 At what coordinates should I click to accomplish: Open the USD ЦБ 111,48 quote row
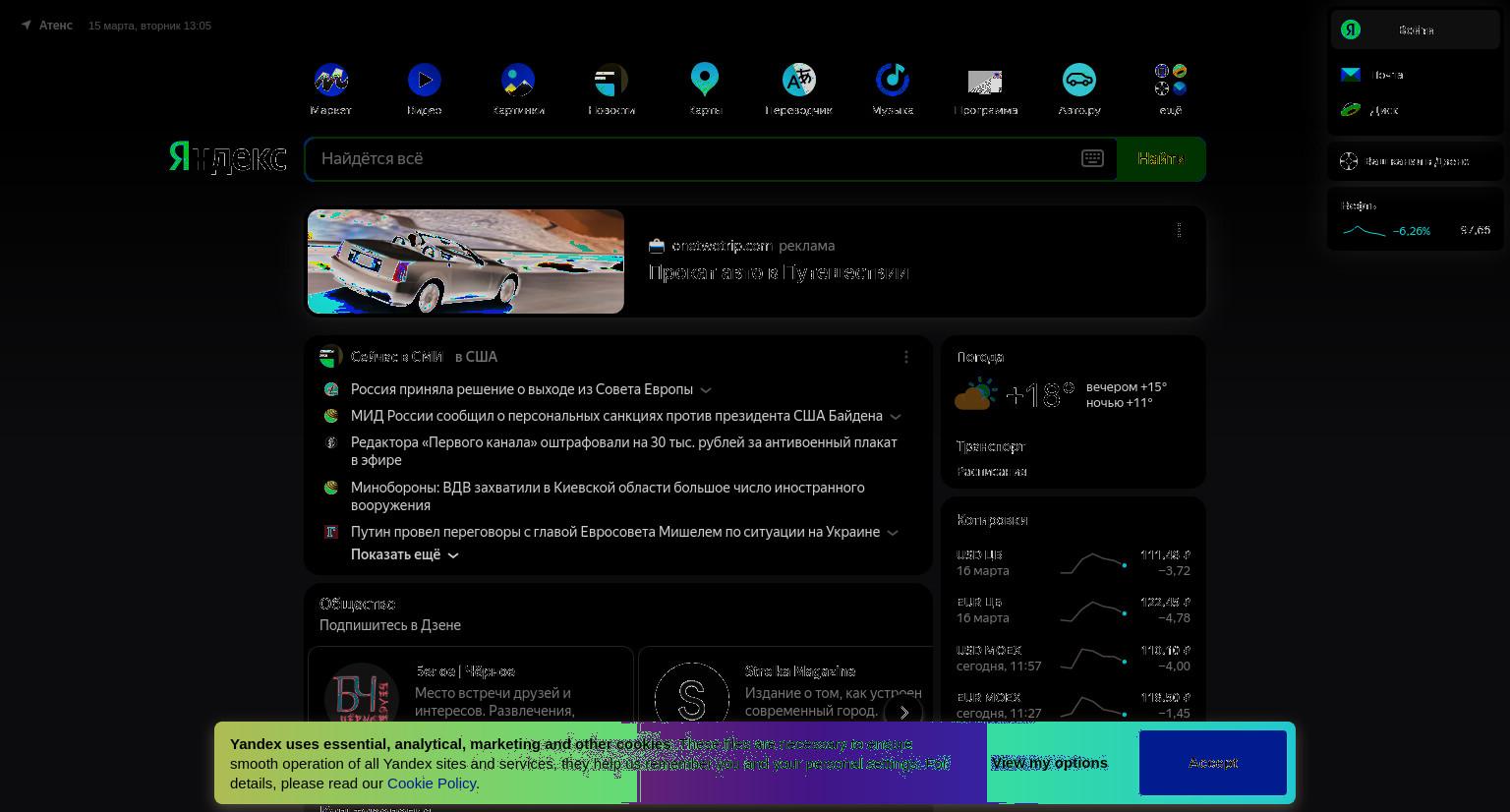tap(1074, 562)
